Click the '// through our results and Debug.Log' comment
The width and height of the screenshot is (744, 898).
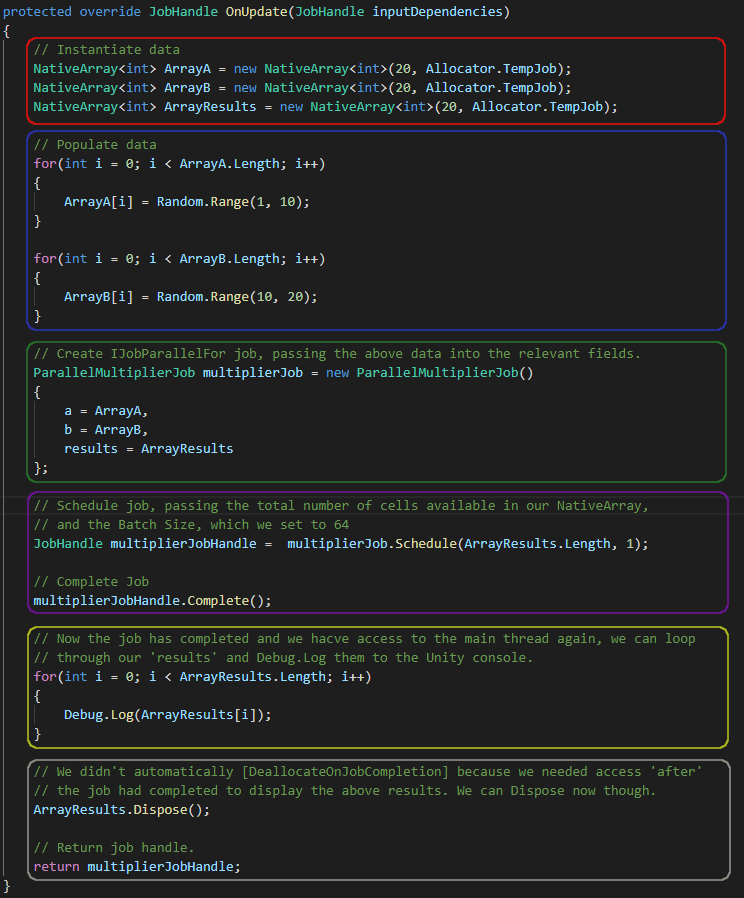(283, 657)
